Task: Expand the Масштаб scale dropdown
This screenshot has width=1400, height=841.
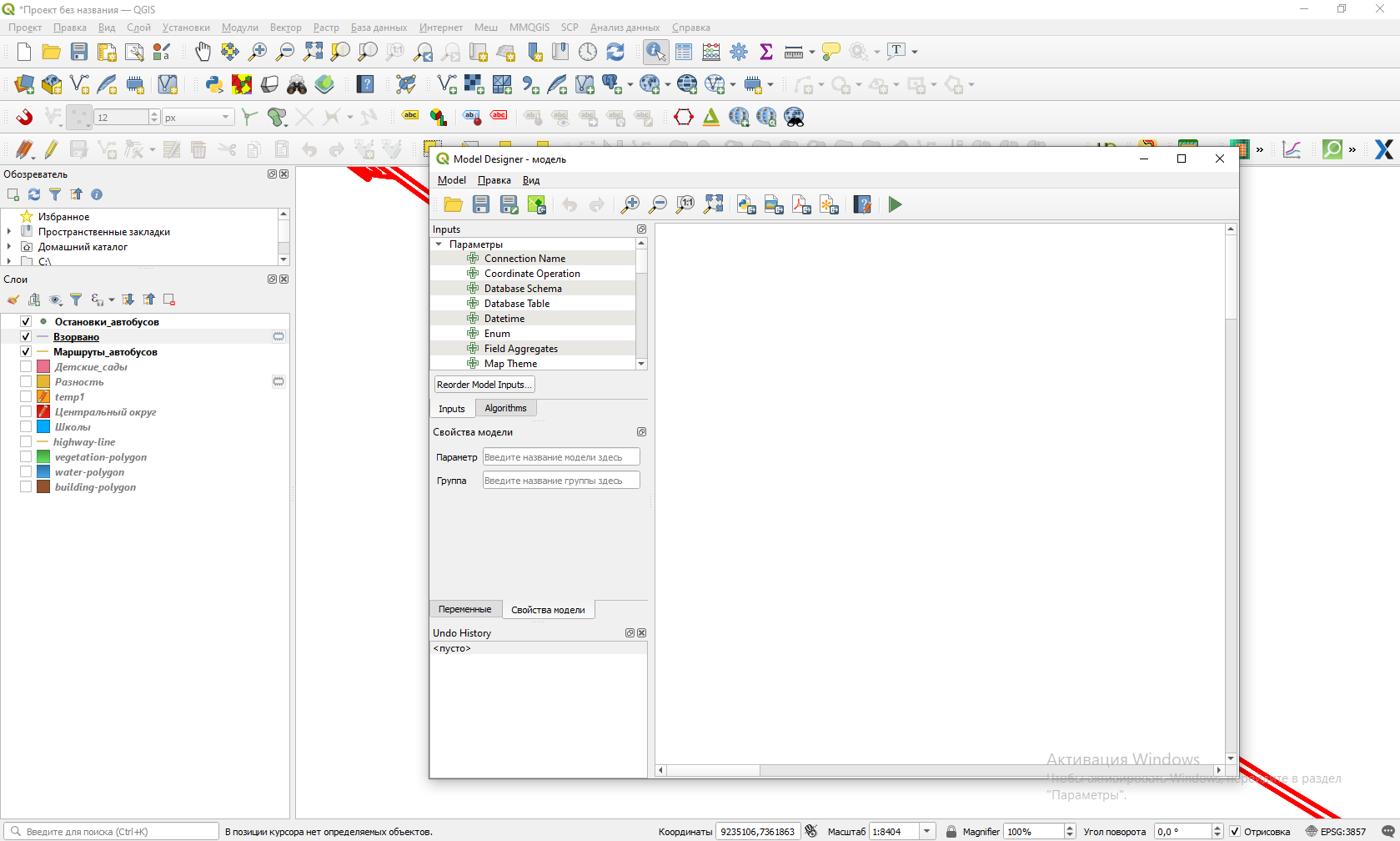Action: click(926, 832)
